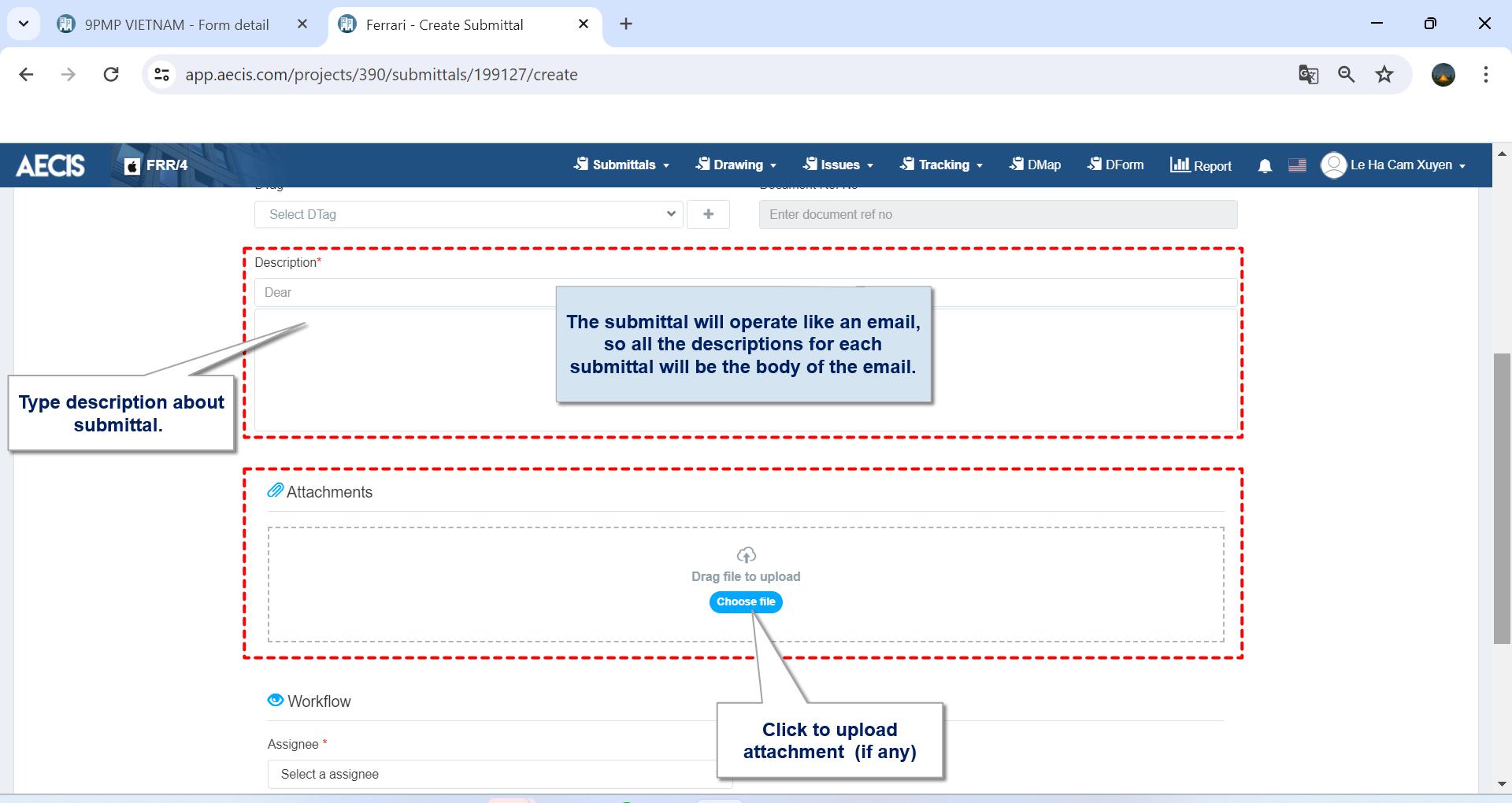Expand the Submittals menu

tap(621, 165)
